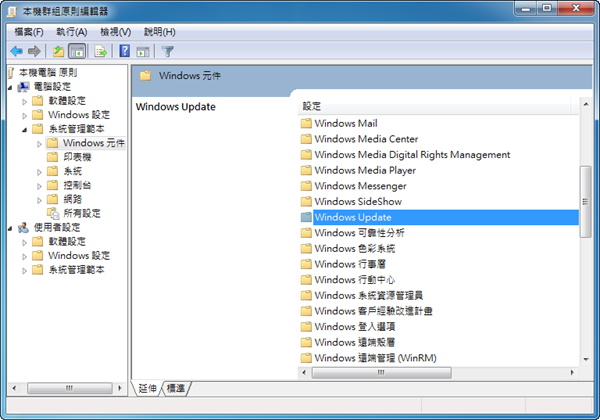Select Windows 行事曆 entry
The width and height of the screenshot is (600, 420).
[x=350, y=264]
